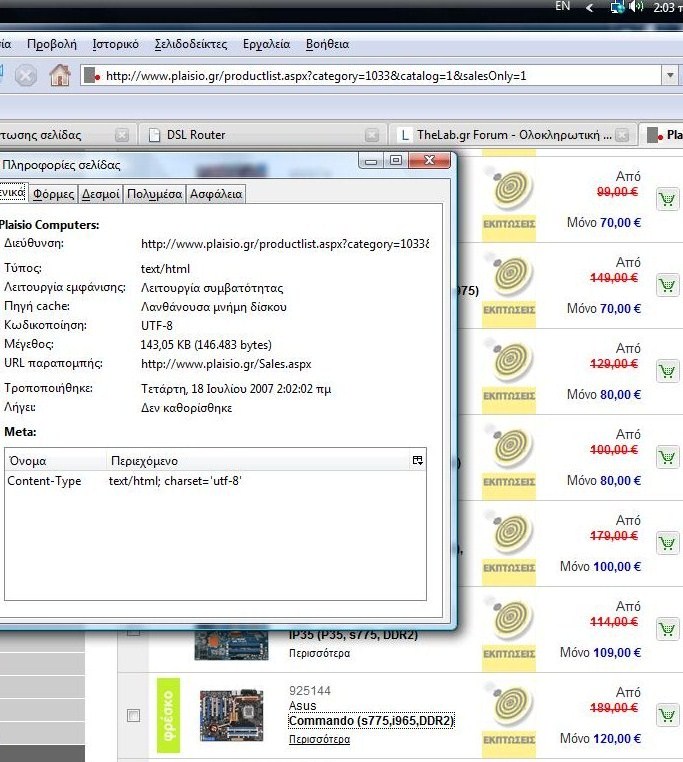Add the 149,00 € to 70,00 € item to cart
This screenshot has height=762, width=683.
(x=667, y=285)
